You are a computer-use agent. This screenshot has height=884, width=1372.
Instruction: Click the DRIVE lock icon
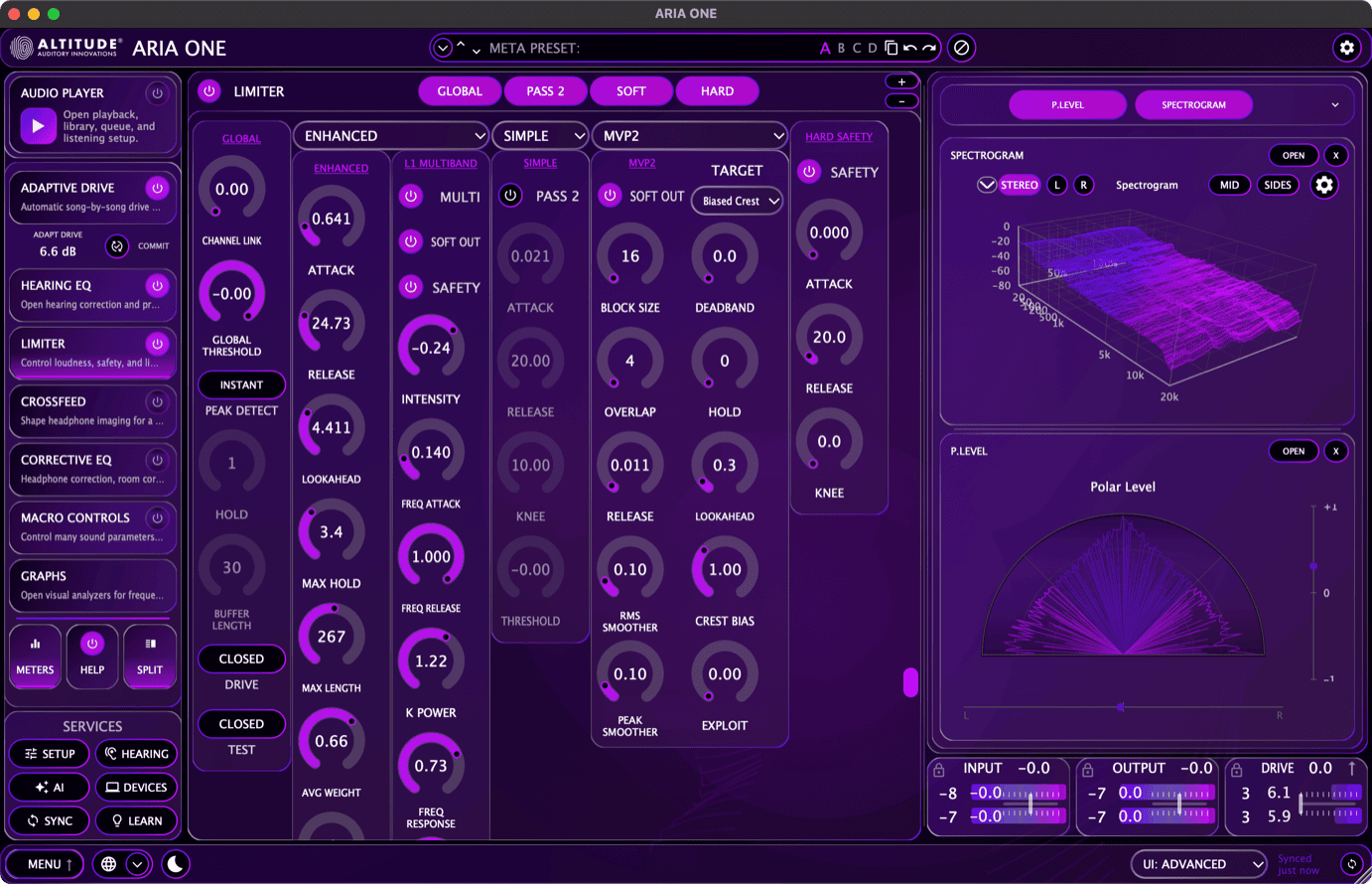[1237, 770]
